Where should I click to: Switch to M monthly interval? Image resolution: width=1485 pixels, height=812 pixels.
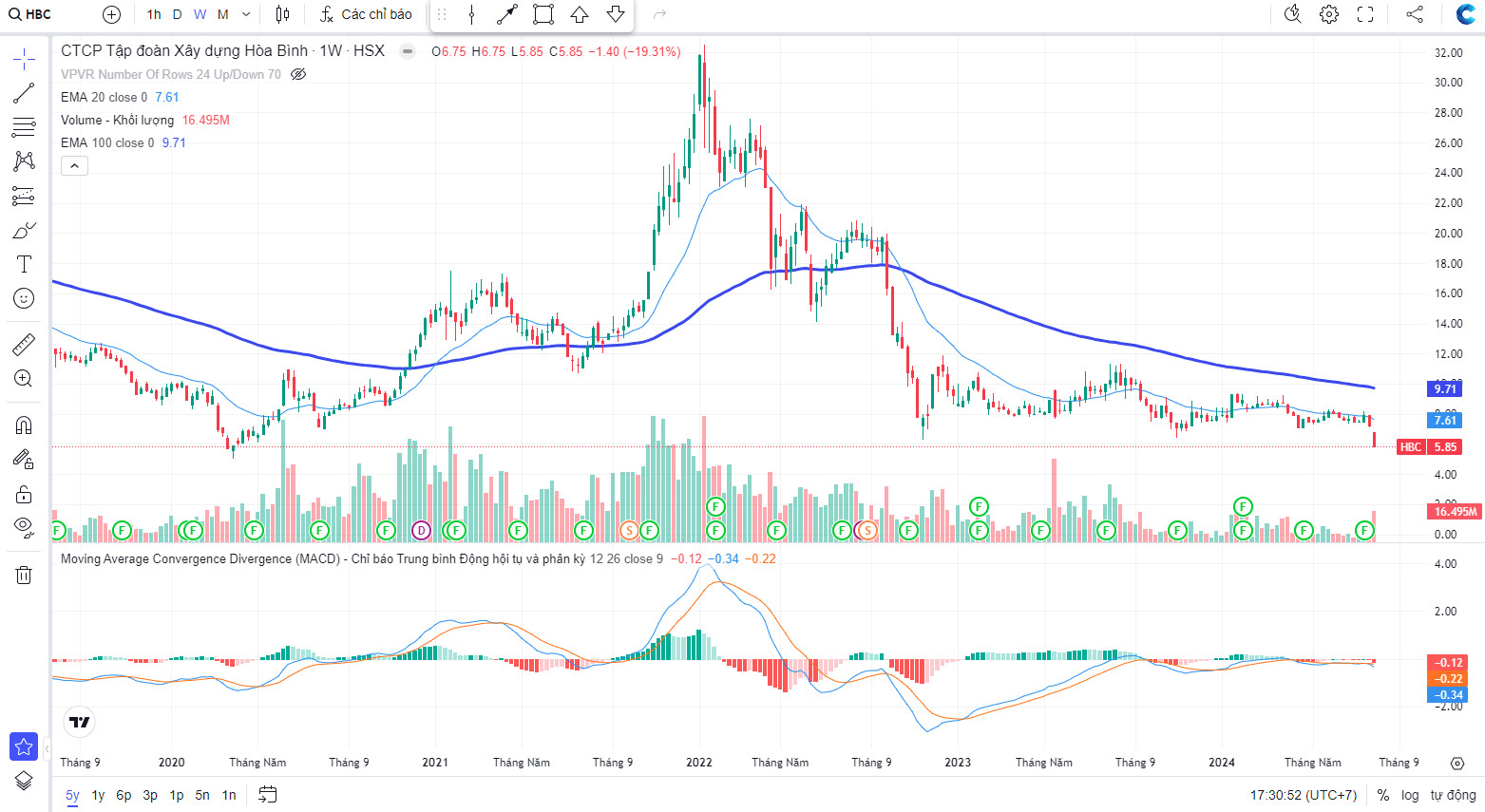(x=223, y=14)
